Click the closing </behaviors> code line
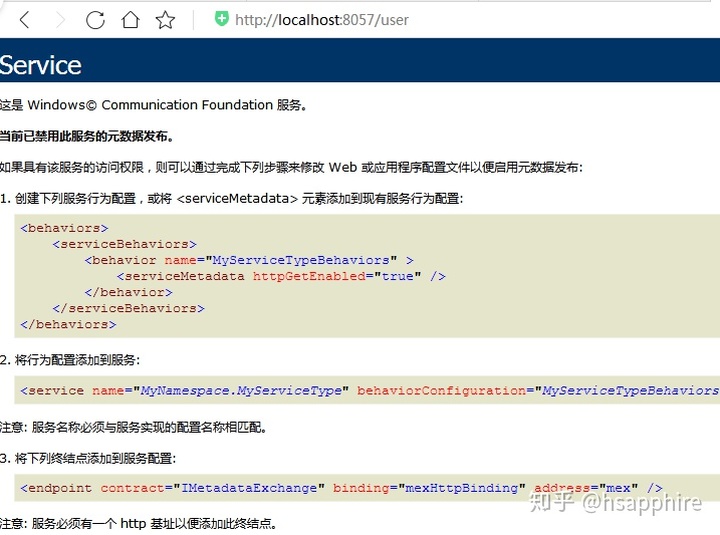Image resolution: width=720 pixels, height=535 pixels. tap(68, 324)
